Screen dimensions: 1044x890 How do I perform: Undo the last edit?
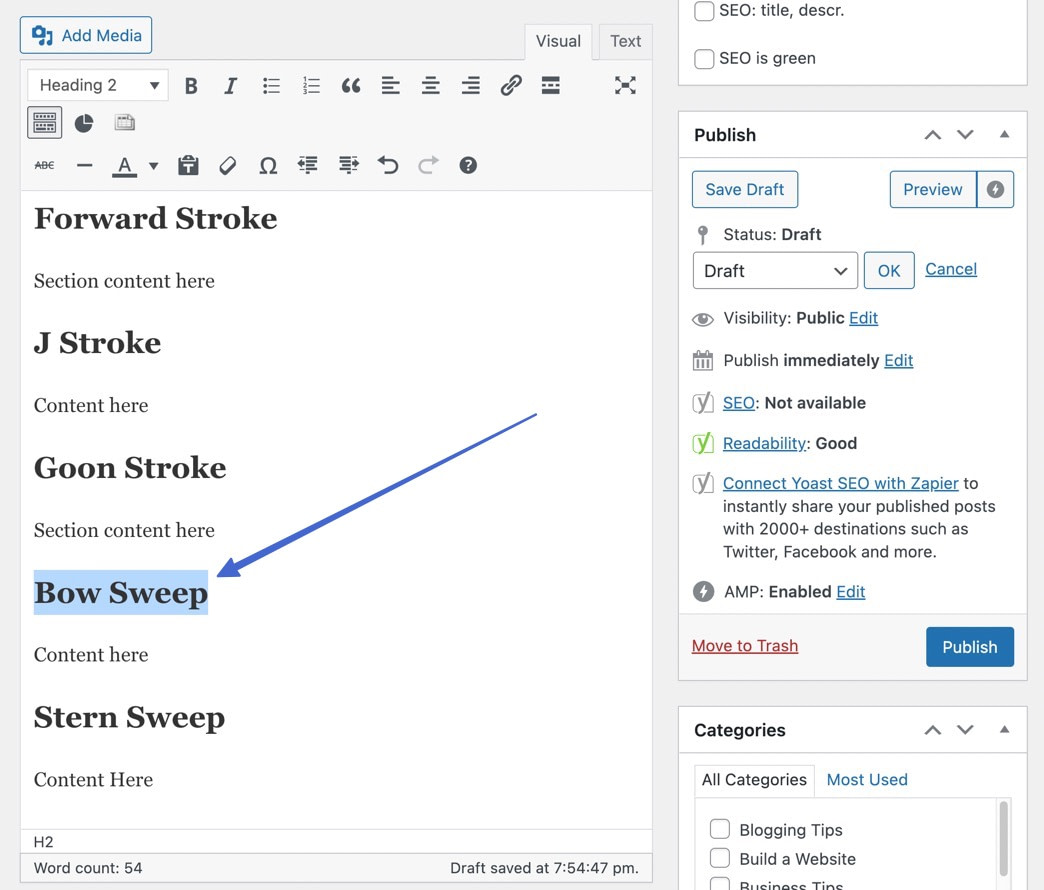[x=388, y=165]
